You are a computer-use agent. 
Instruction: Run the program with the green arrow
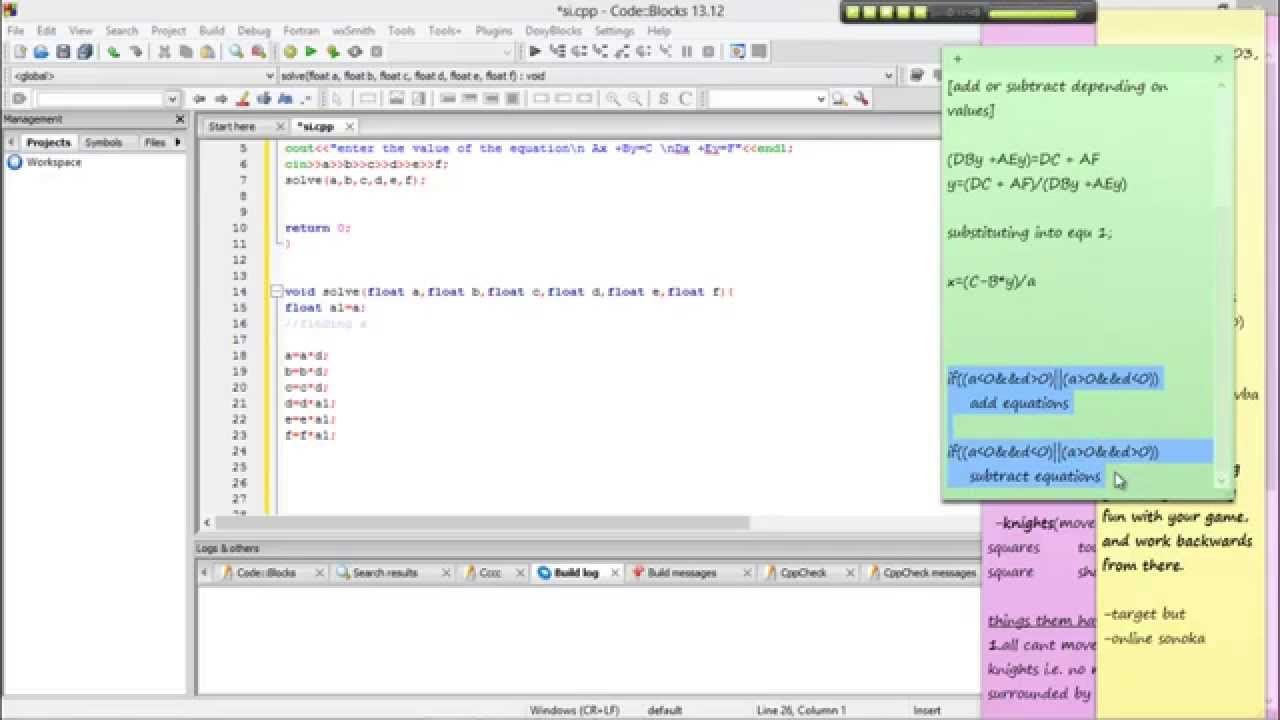pos(311,52)
